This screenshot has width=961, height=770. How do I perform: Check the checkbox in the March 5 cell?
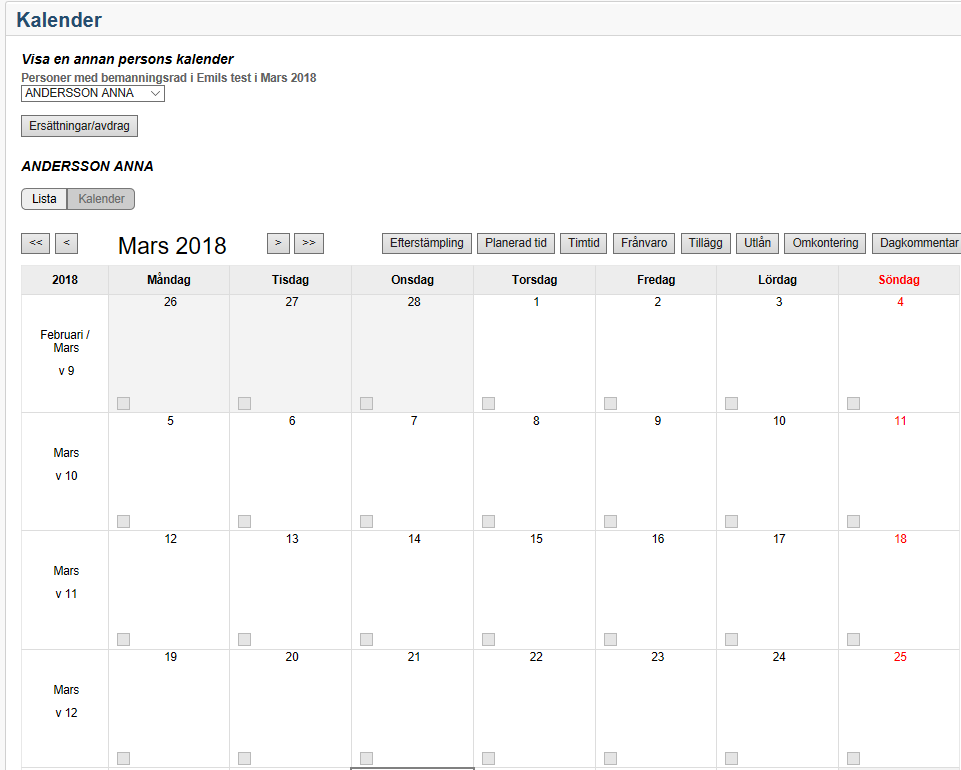pyautogui.click(x=123, y=521)
